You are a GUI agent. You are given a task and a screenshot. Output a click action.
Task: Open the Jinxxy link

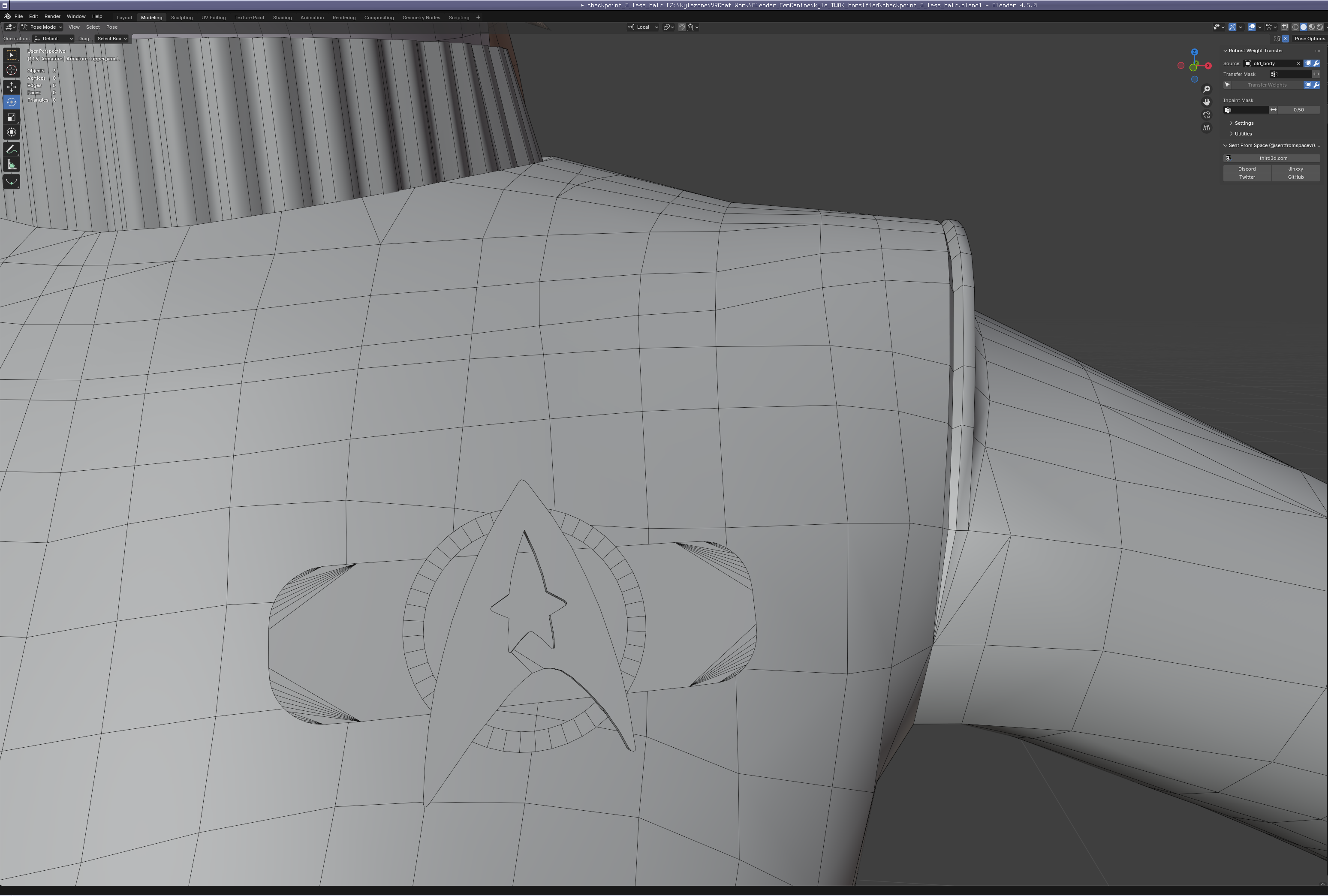(x=1295, y=169)
